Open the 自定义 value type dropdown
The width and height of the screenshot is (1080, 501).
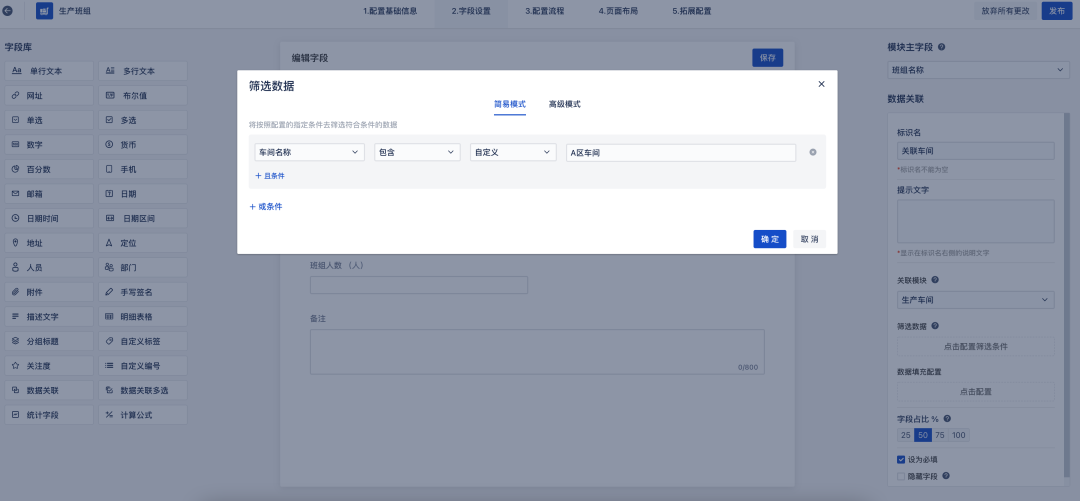[513, 152]
